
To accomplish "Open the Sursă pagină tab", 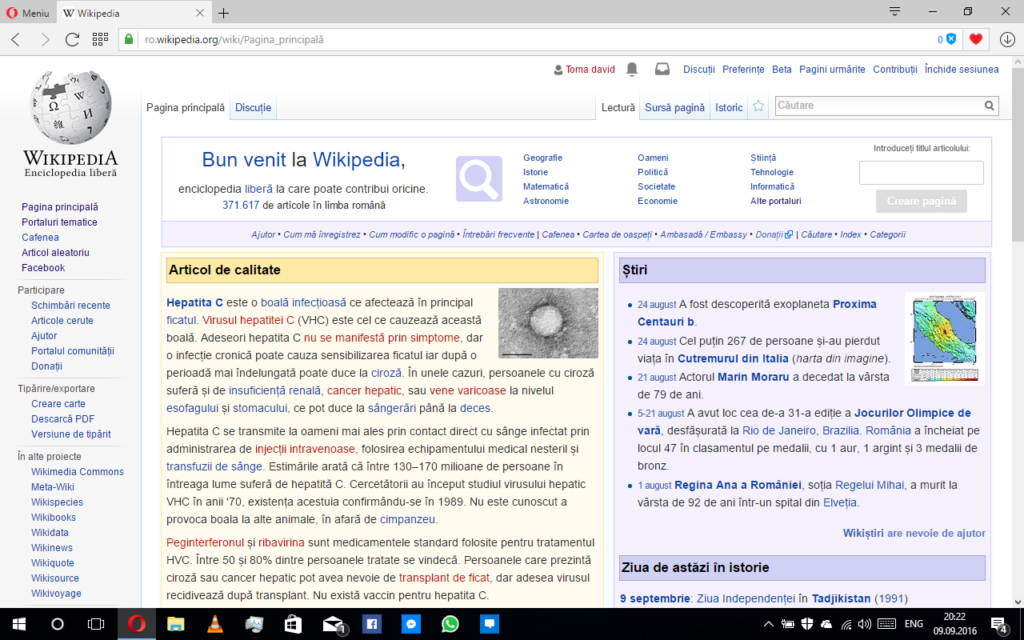I will click(x=675, y=108).
